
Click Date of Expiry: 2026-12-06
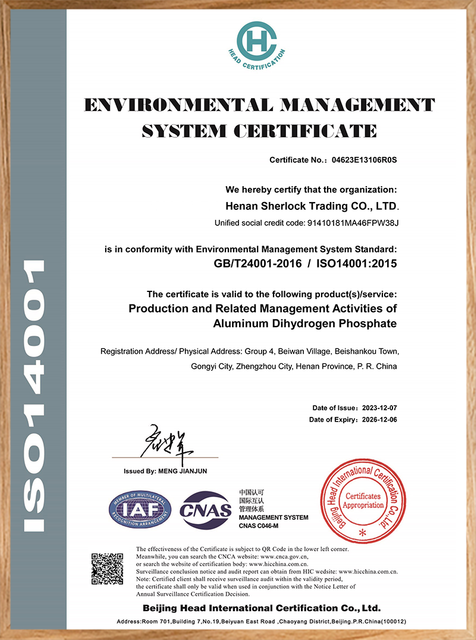point(353,420)
